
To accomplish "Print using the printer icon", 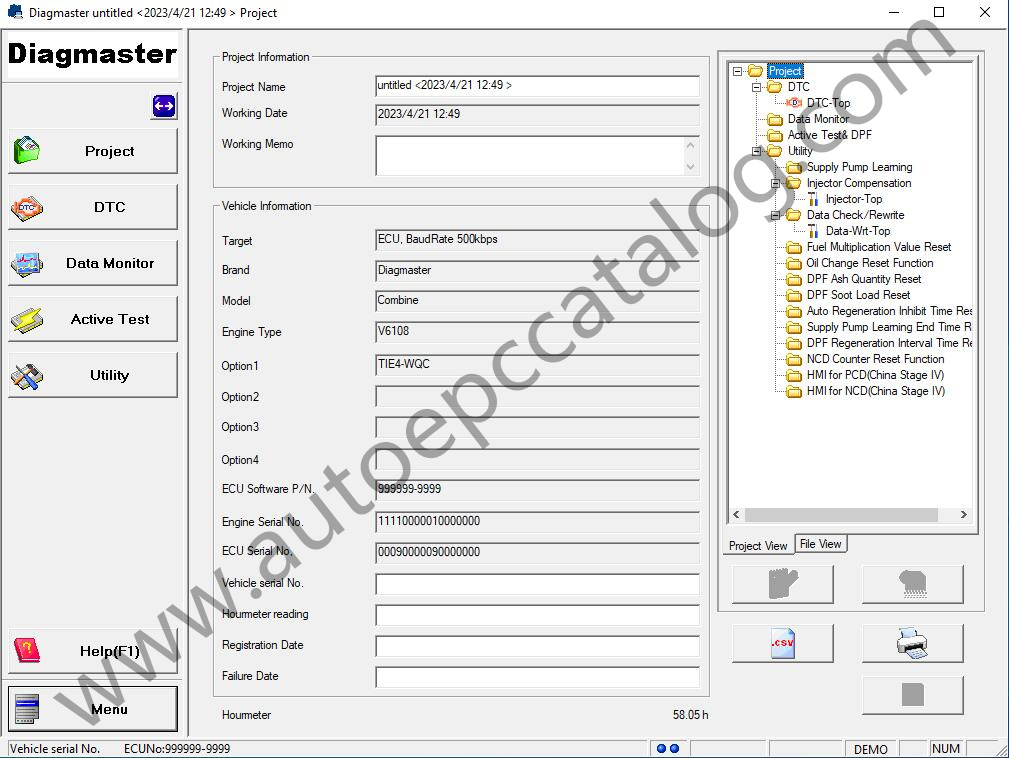I will tap(912, 643).
